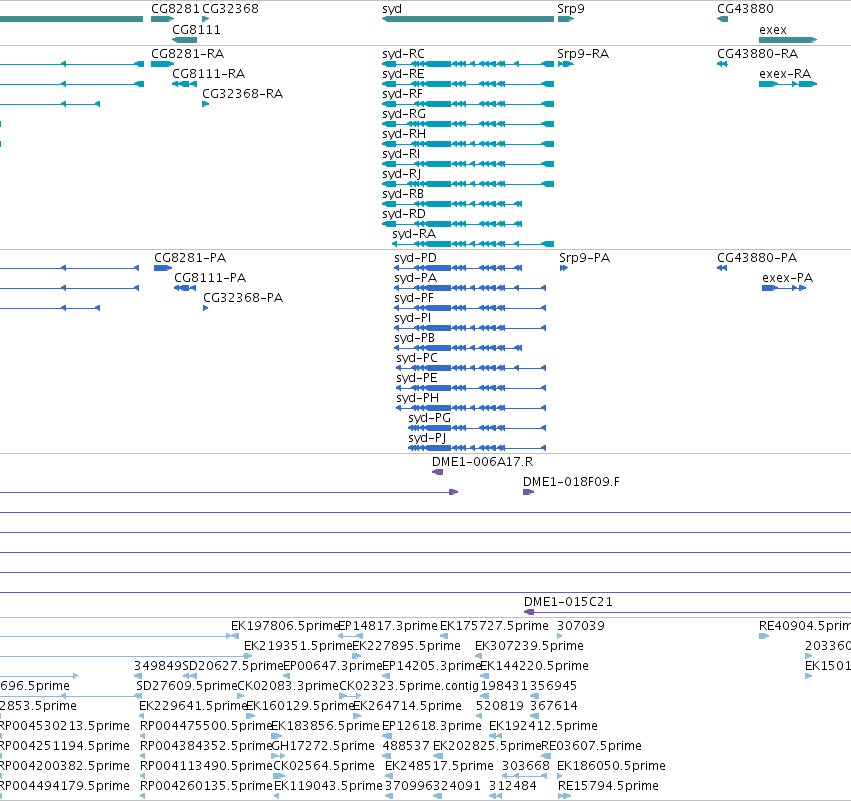The width and height of the screenshot is (851, 801).
Task: Select EST EK175727.5prime label
Action: [494, 626]
